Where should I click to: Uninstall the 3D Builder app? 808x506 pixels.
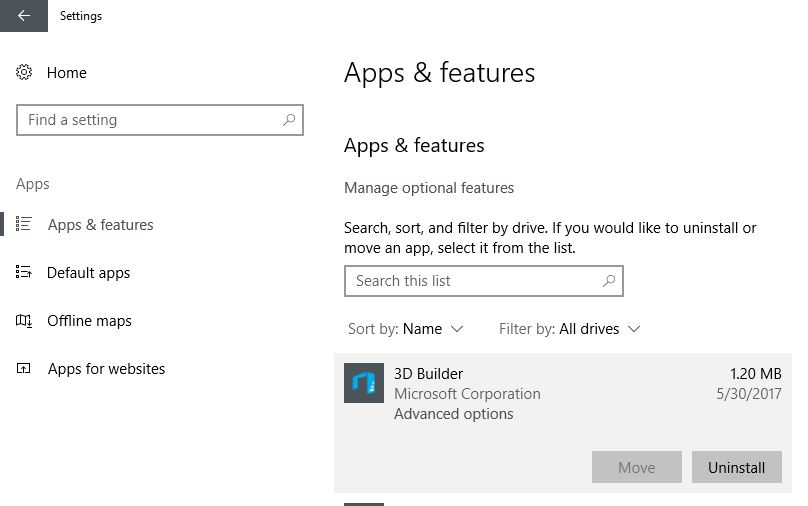pyautogui.click(x=736, y=467)
